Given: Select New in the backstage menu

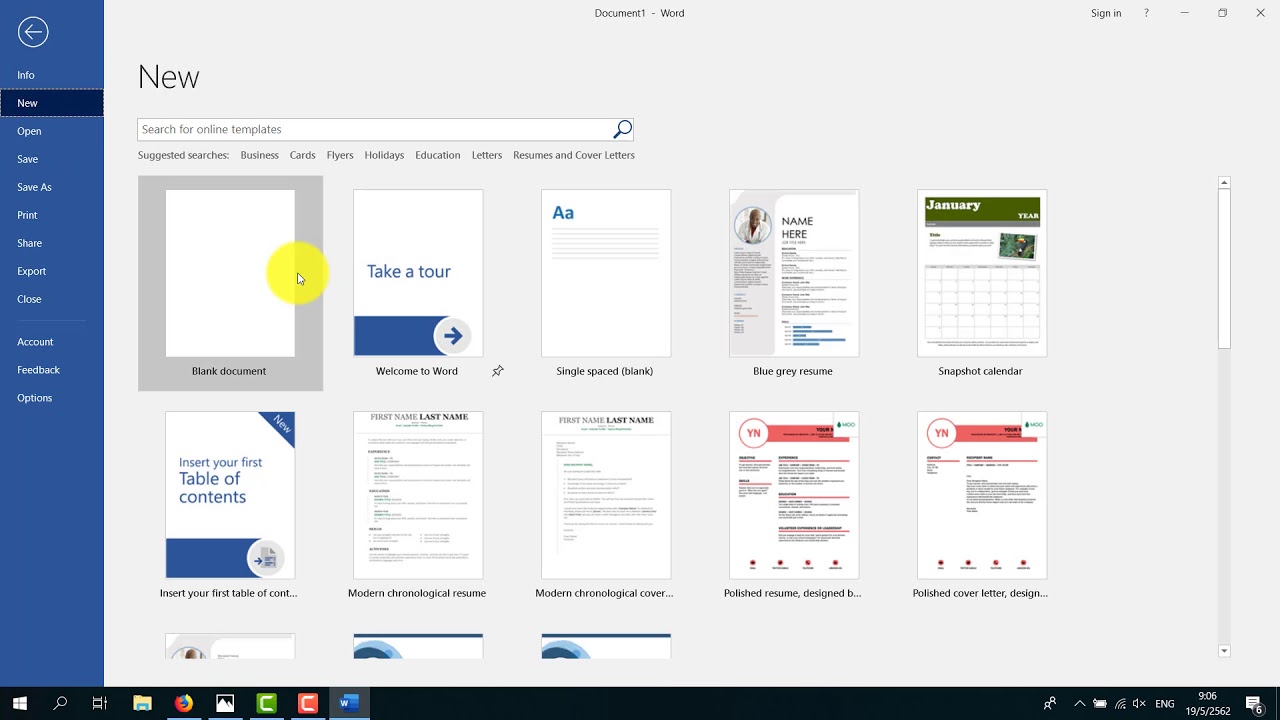Looking at the screenshot, I should 52,103.
